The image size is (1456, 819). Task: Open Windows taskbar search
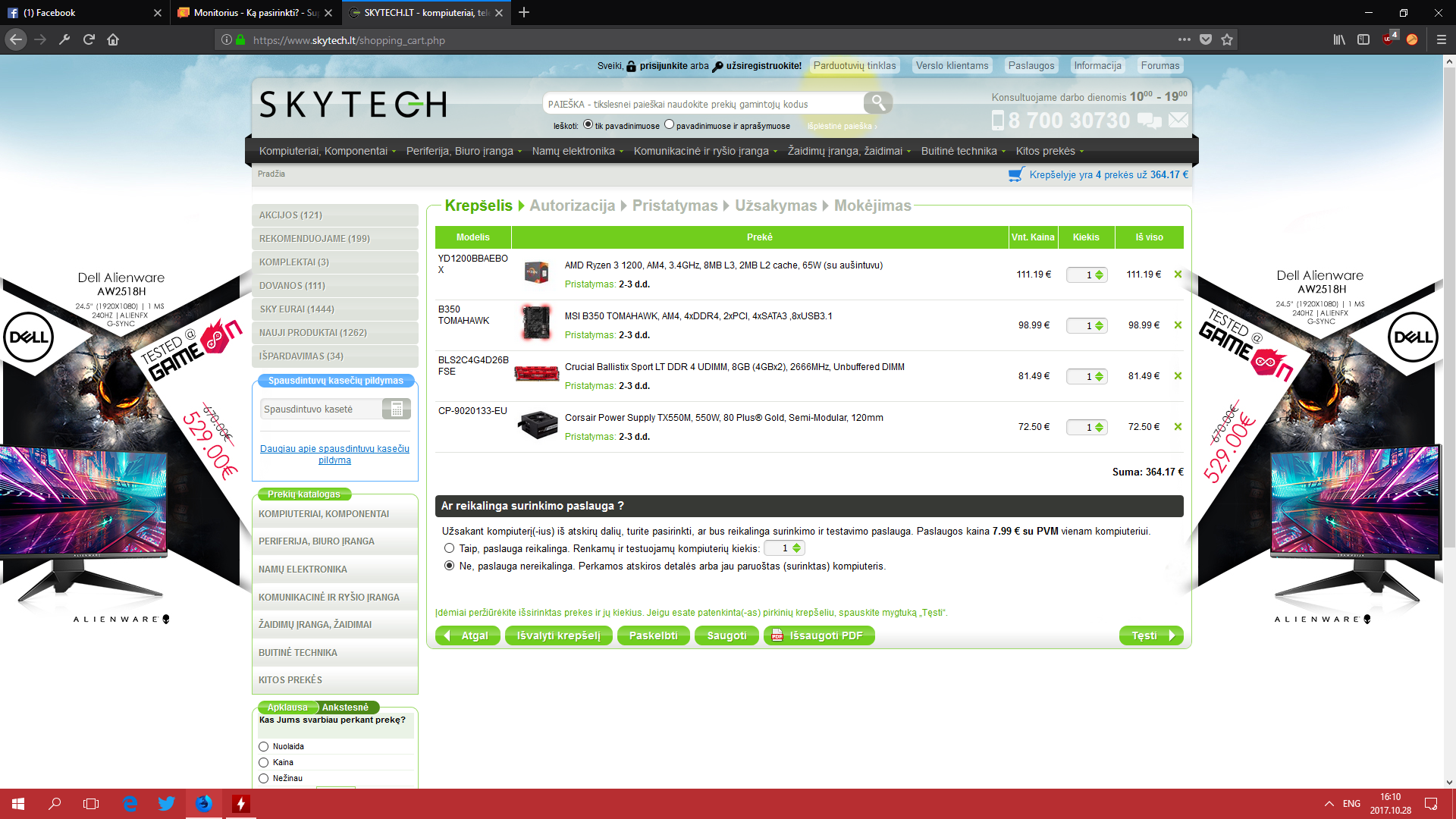(55, 804)
